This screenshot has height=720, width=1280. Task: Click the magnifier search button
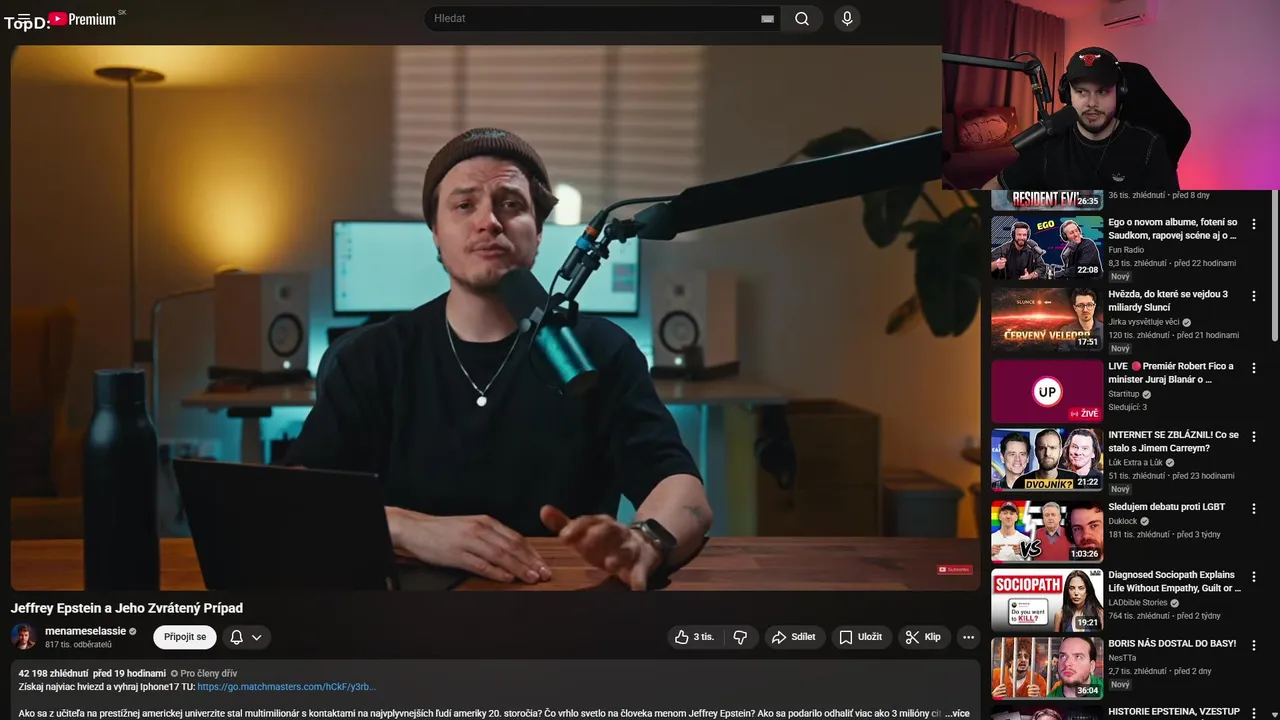point(802,19)
